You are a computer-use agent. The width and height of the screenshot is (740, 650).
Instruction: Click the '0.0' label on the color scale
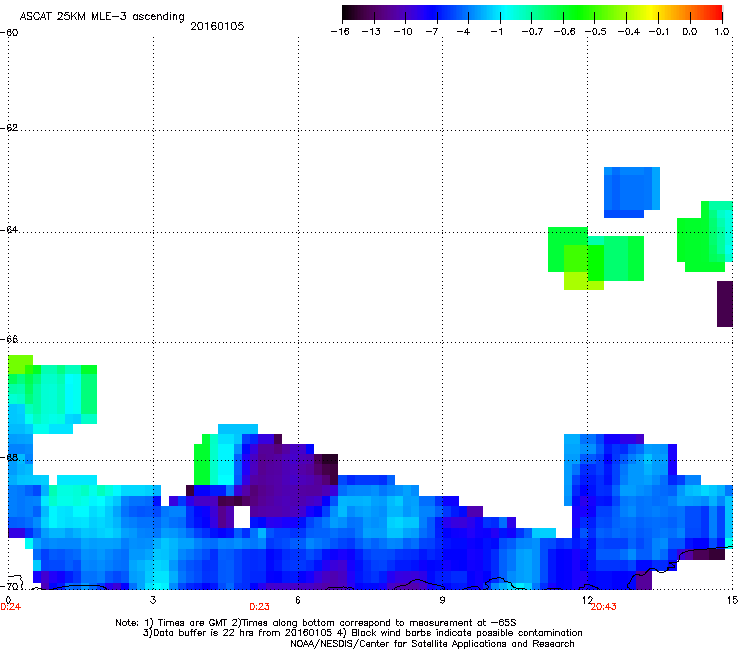(x=690, y=32)
